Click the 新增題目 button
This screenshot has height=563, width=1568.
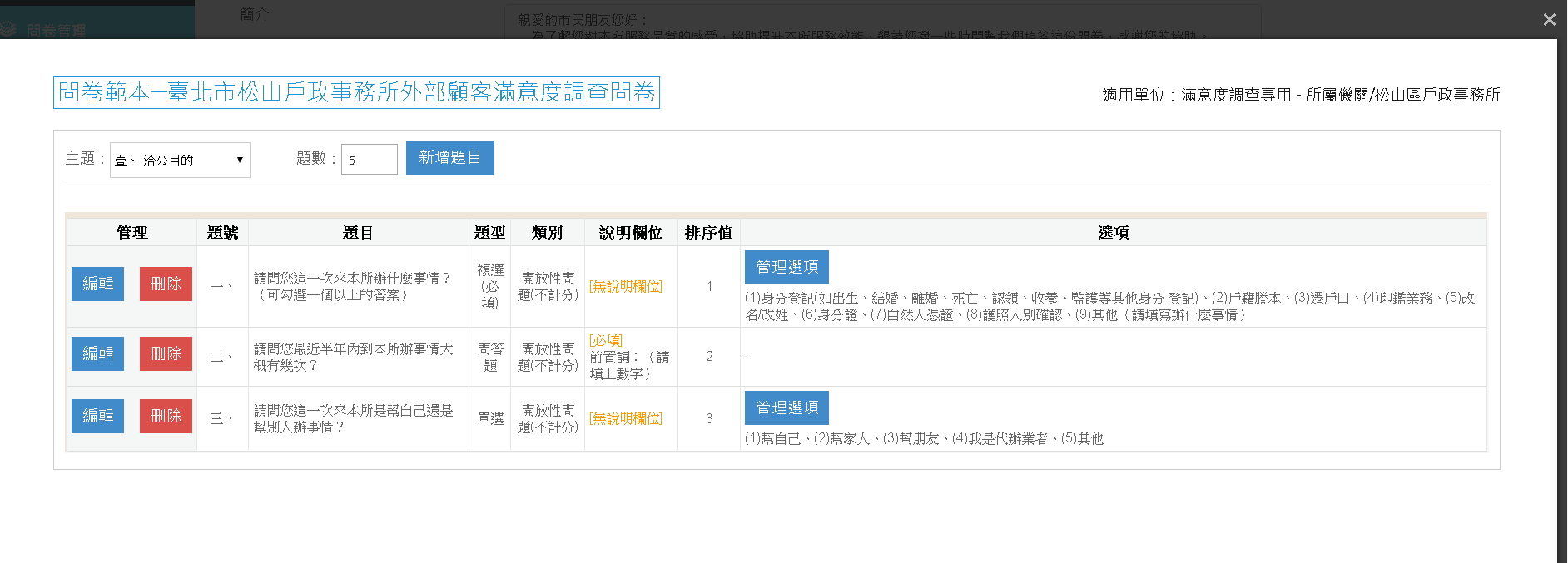(449, 157)
